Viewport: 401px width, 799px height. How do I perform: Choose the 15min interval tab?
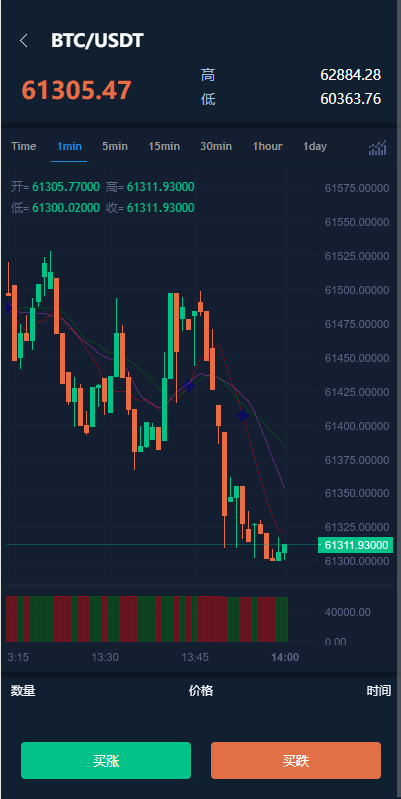164,147
